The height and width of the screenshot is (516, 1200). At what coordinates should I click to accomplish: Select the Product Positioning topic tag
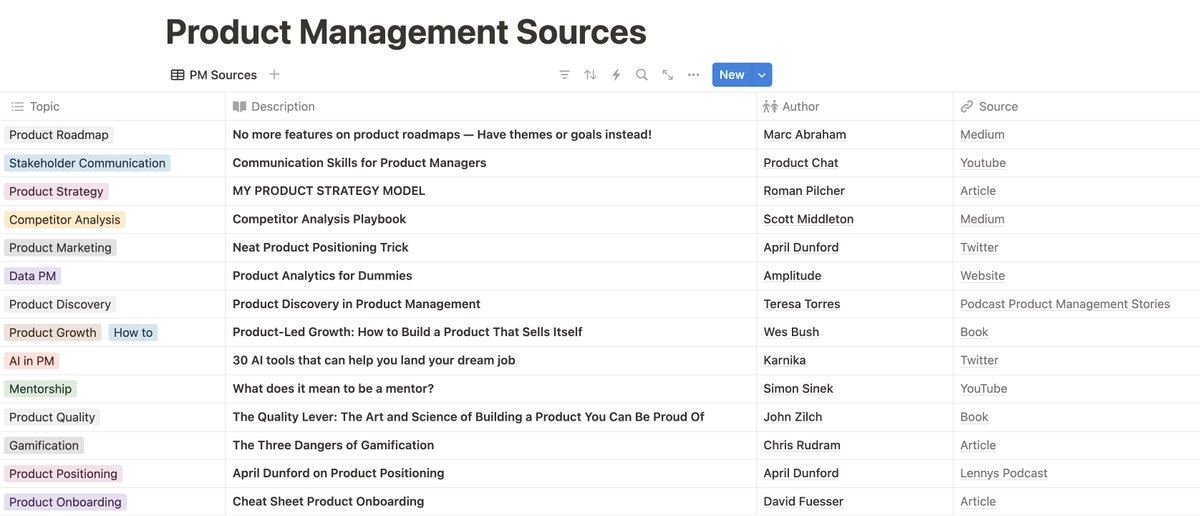[63, 474]
